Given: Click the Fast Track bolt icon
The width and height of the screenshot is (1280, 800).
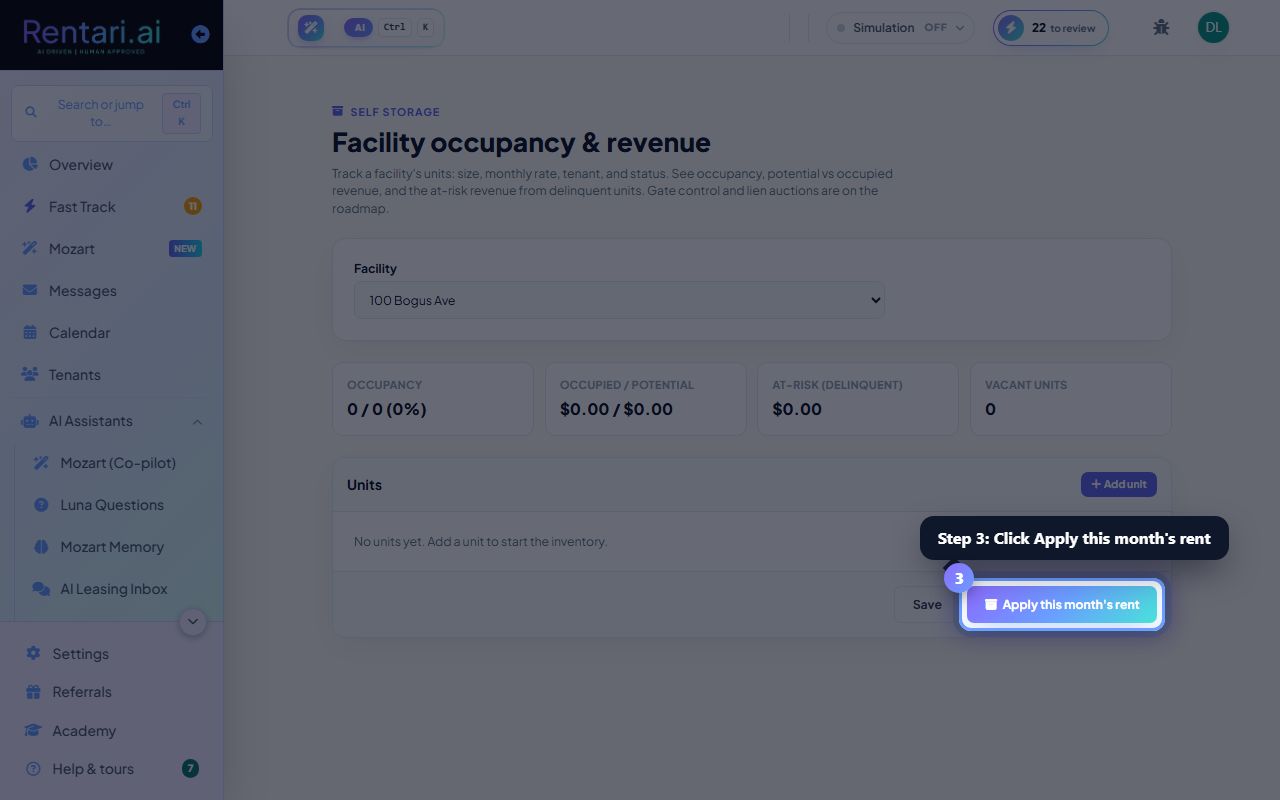Looking at the screenshot, I should 30,206.
